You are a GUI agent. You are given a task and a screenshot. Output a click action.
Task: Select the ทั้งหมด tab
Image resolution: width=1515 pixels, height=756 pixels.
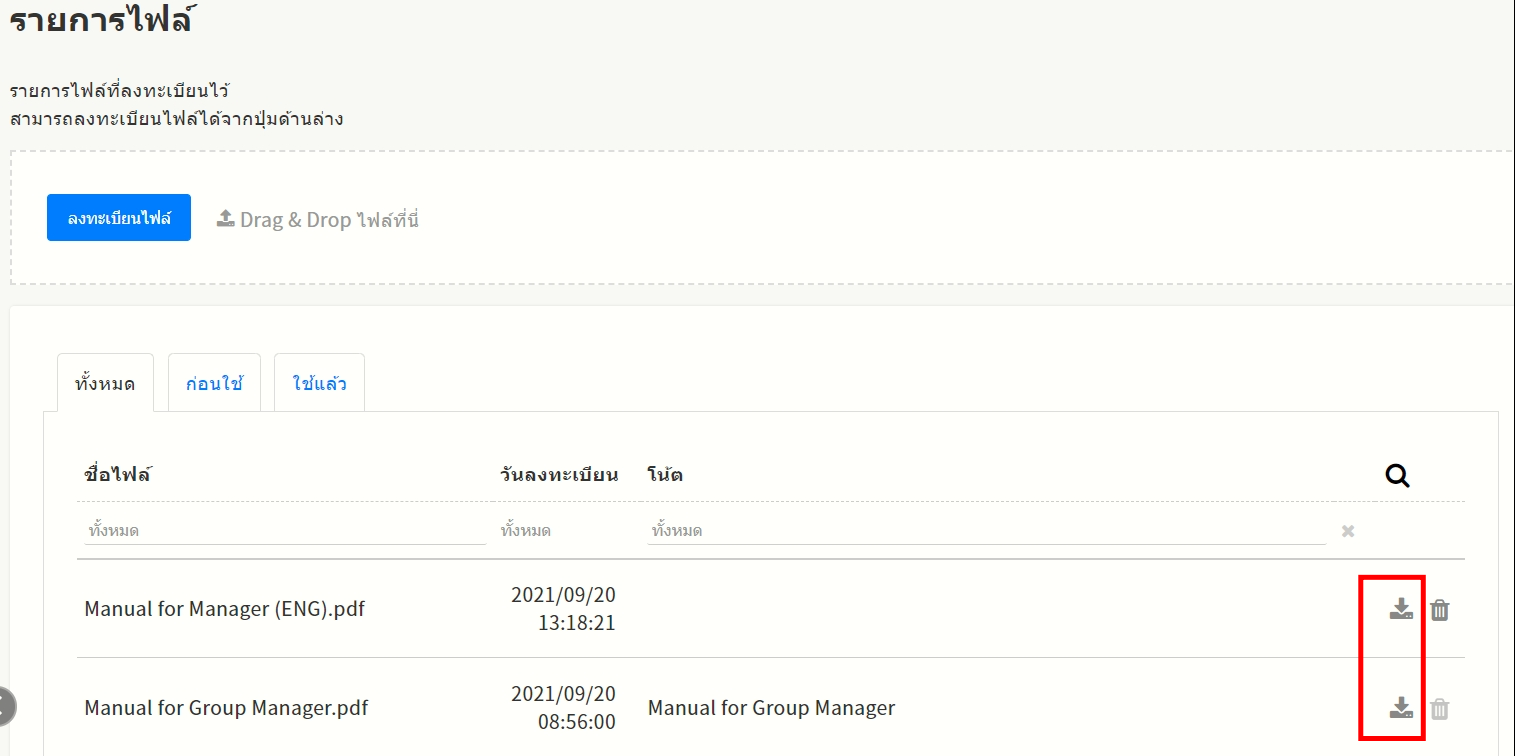[x=105, y=383]
